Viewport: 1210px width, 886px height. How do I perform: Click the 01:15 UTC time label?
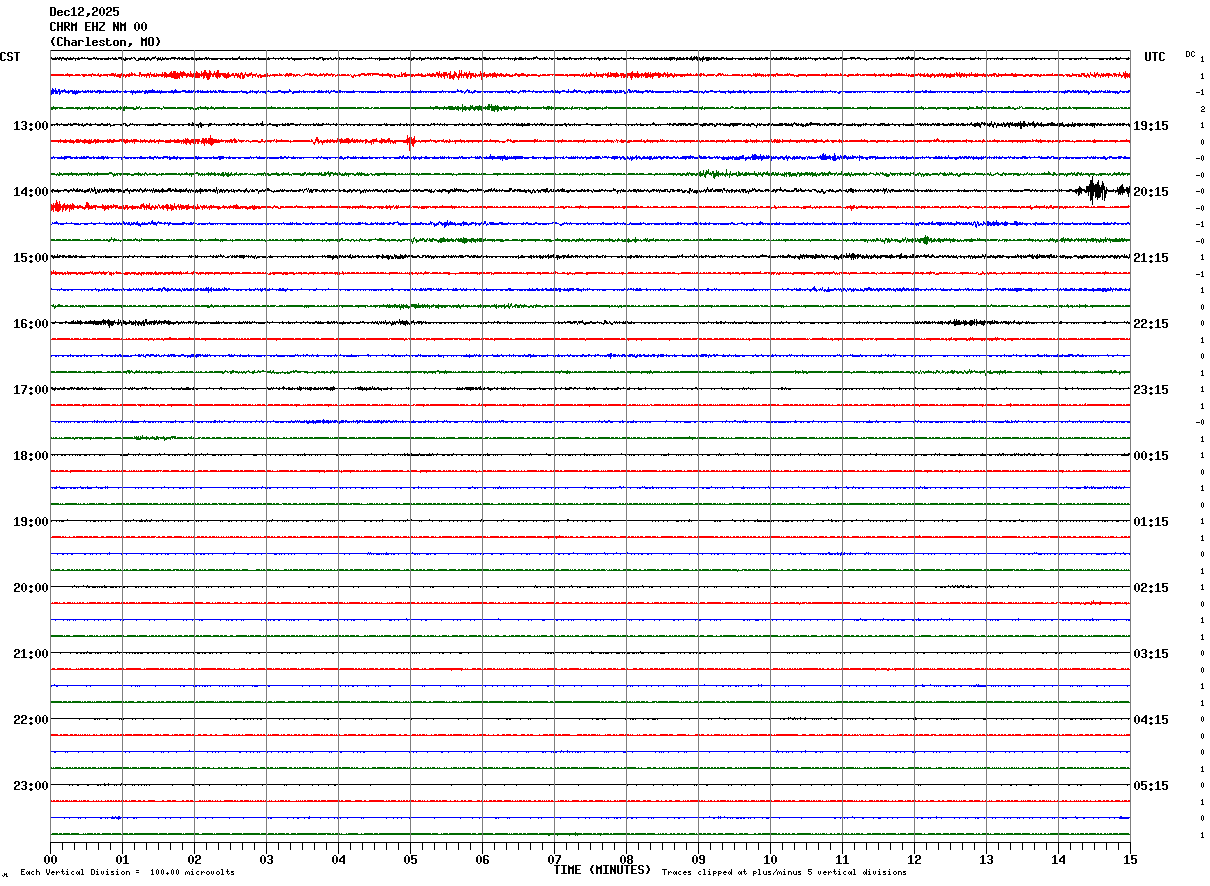[1150, 521]
